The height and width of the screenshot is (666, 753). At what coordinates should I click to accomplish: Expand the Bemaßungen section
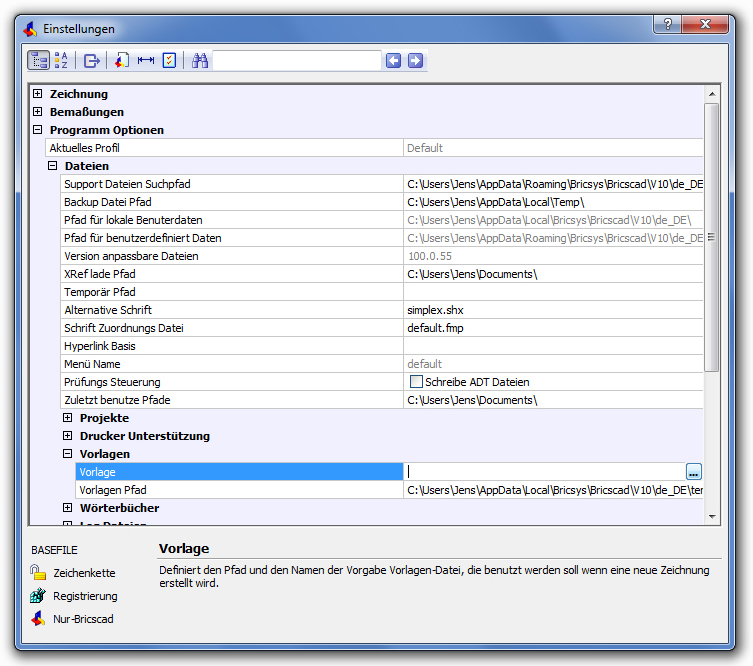[38, 112]
